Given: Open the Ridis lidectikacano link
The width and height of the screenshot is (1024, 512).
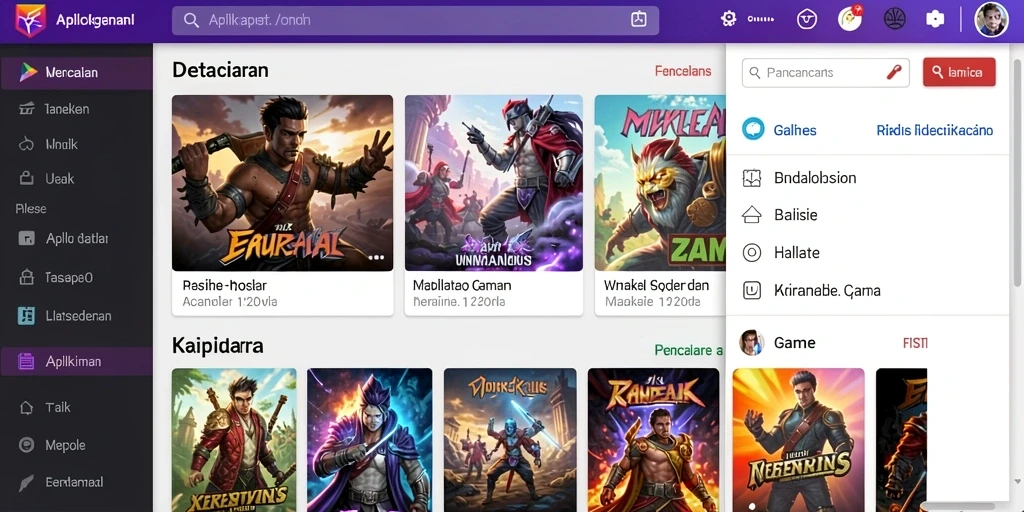Looking at the screenshot, I should (x=935, y=130).
